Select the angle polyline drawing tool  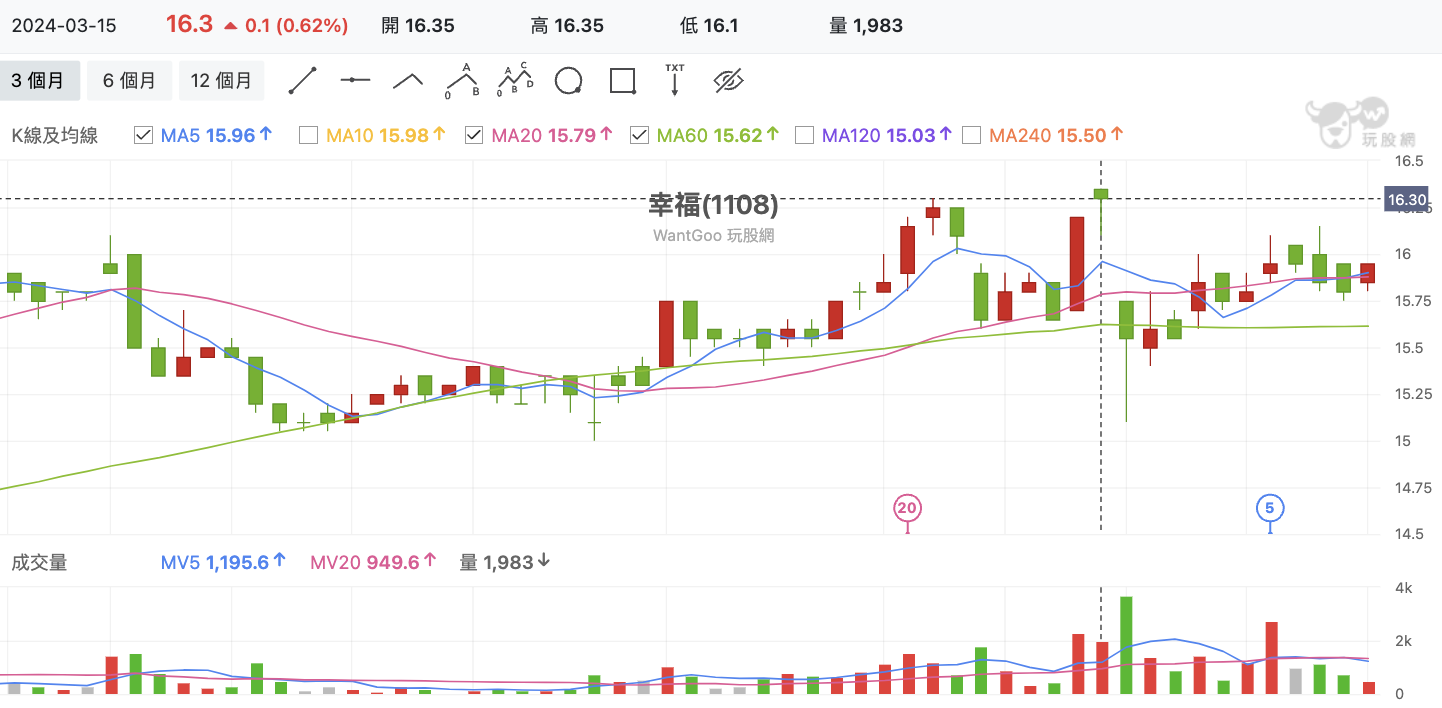(x=407, y=81)
